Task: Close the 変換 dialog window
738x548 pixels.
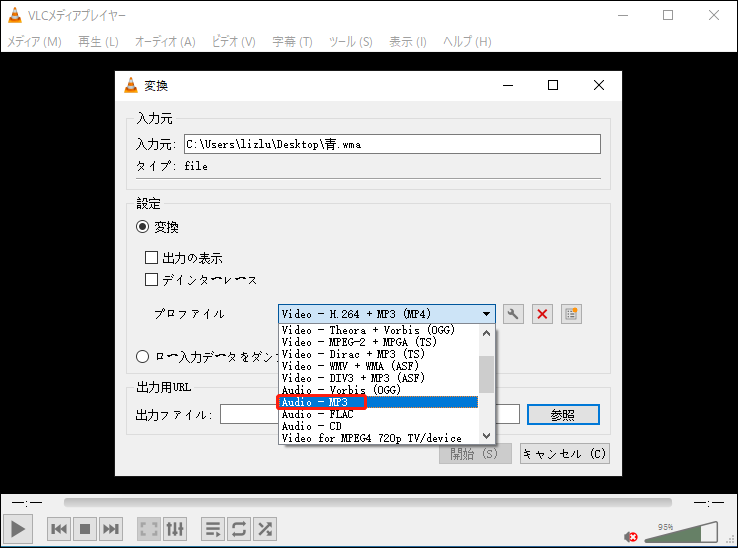Action: tap(599, 85)
